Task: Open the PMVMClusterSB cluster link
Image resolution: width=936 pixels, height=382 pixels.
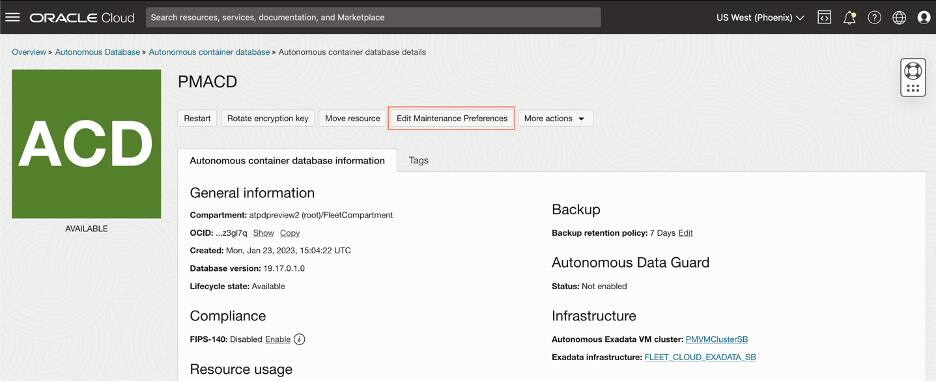Action: 717,339
